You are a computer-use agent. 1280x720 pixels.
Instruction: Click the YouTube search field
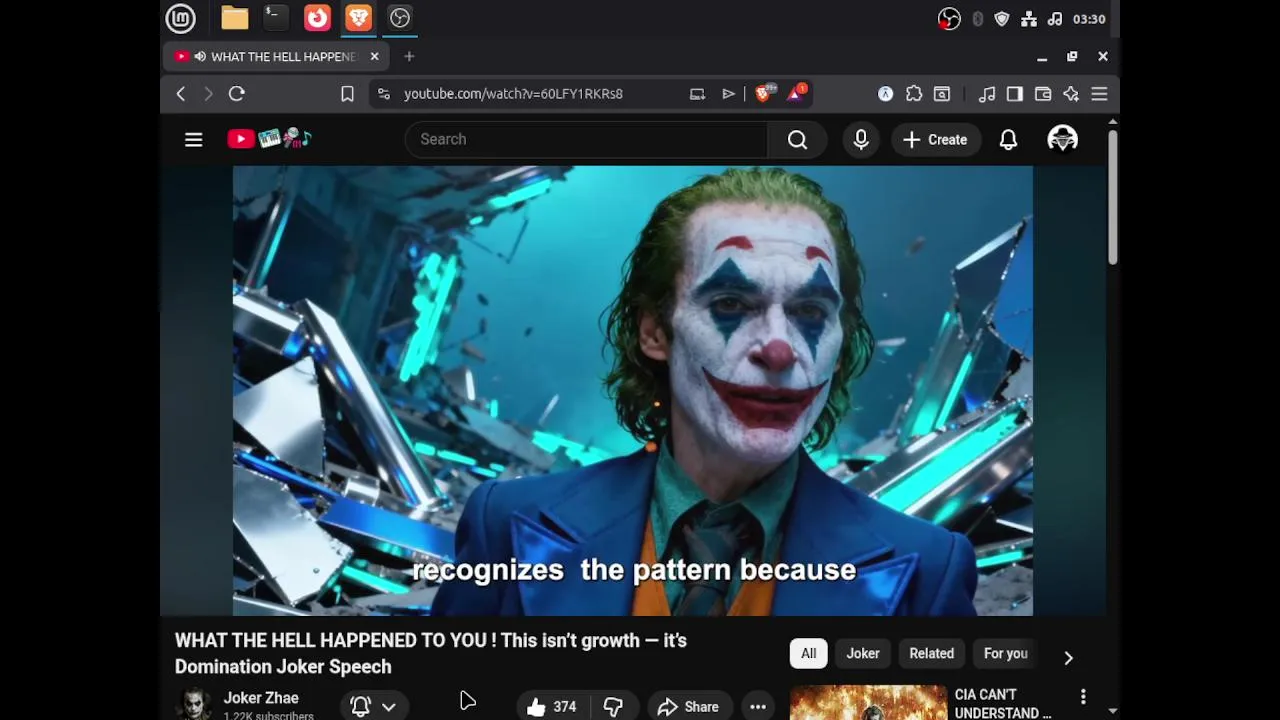586,140
